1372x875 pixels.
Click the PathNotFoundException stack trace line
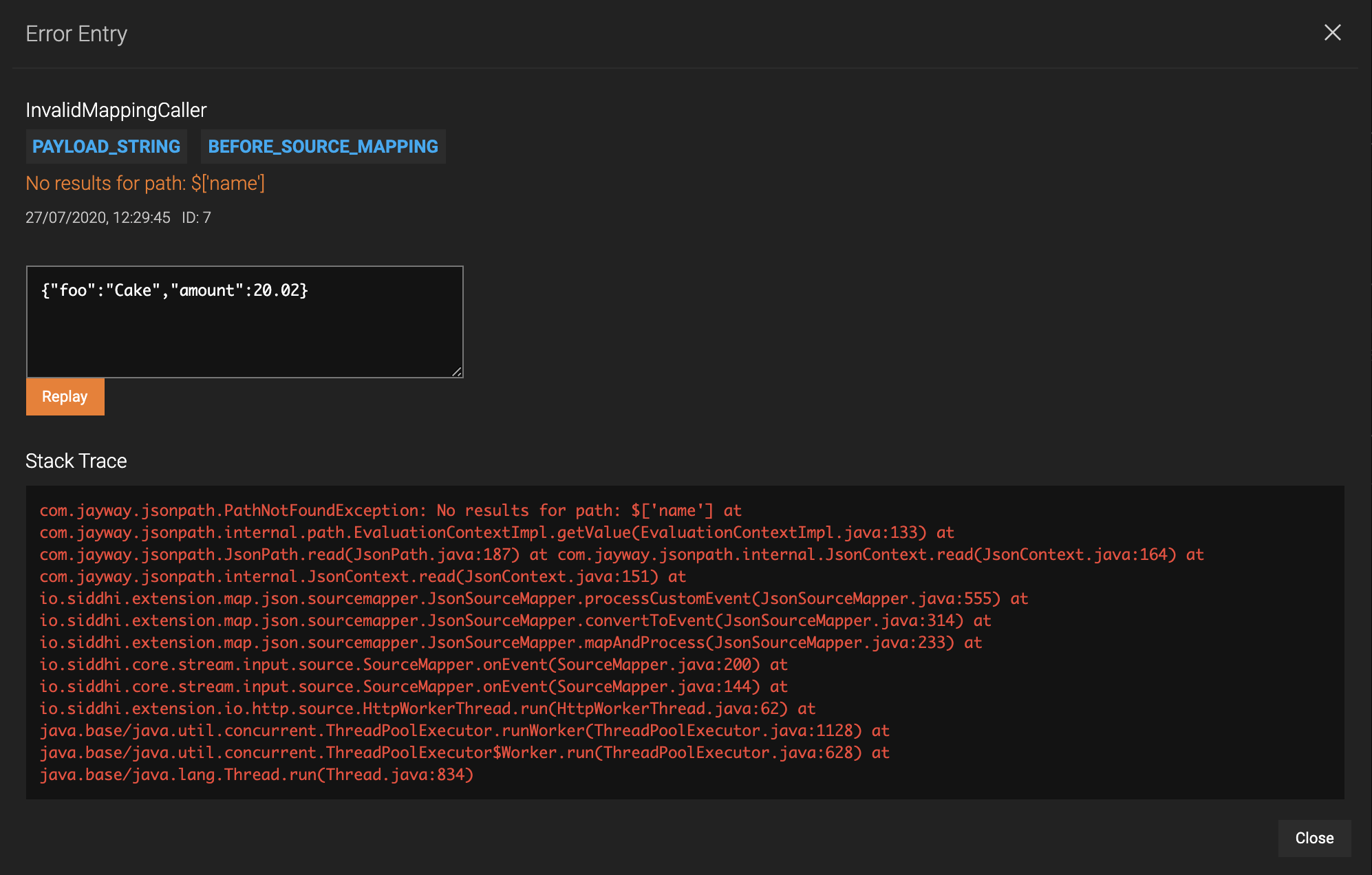(x=390, y=510)
